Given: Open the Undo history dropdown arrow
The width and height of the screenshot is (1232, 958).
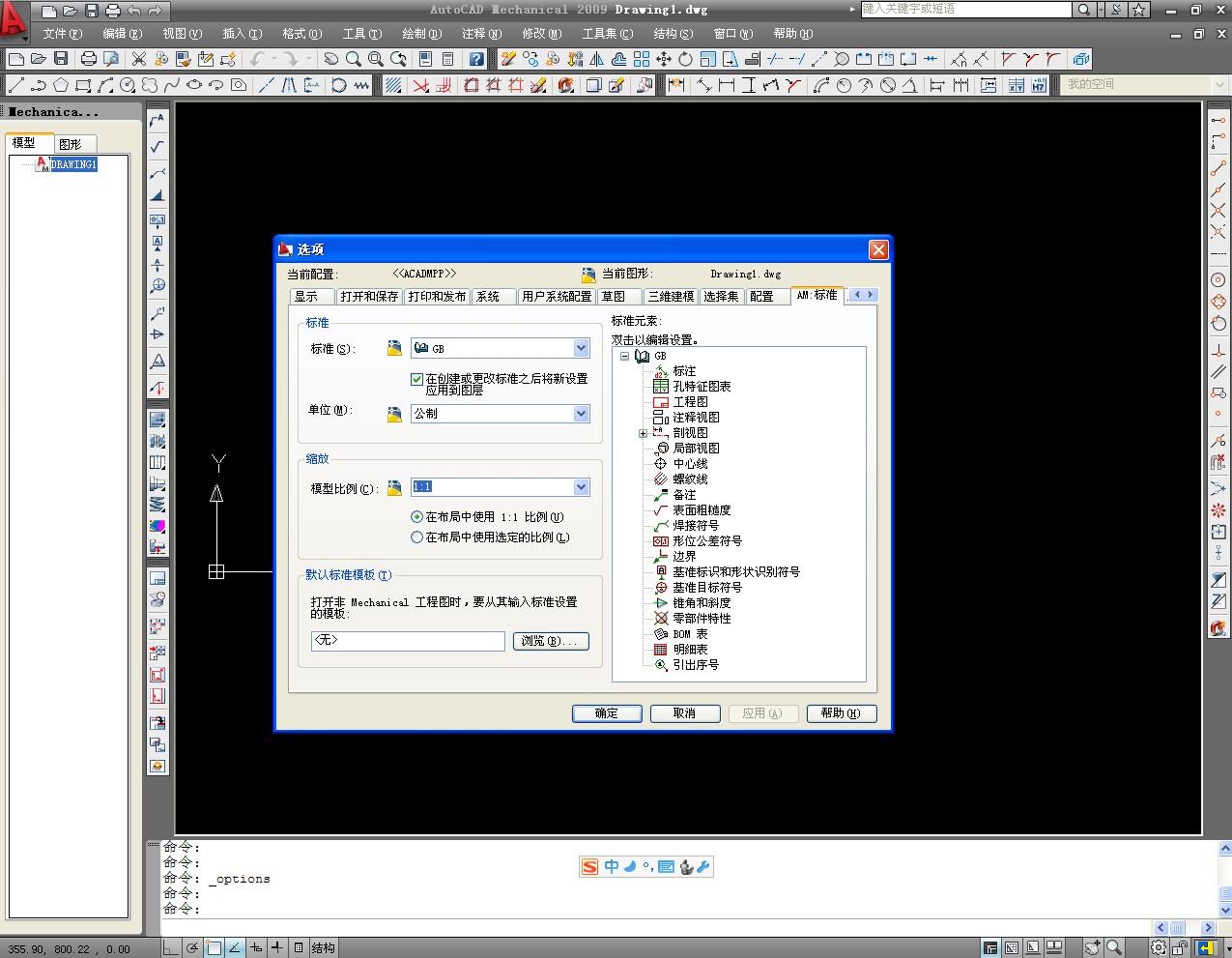Looking at the screenshot, I should coord(273,59).
